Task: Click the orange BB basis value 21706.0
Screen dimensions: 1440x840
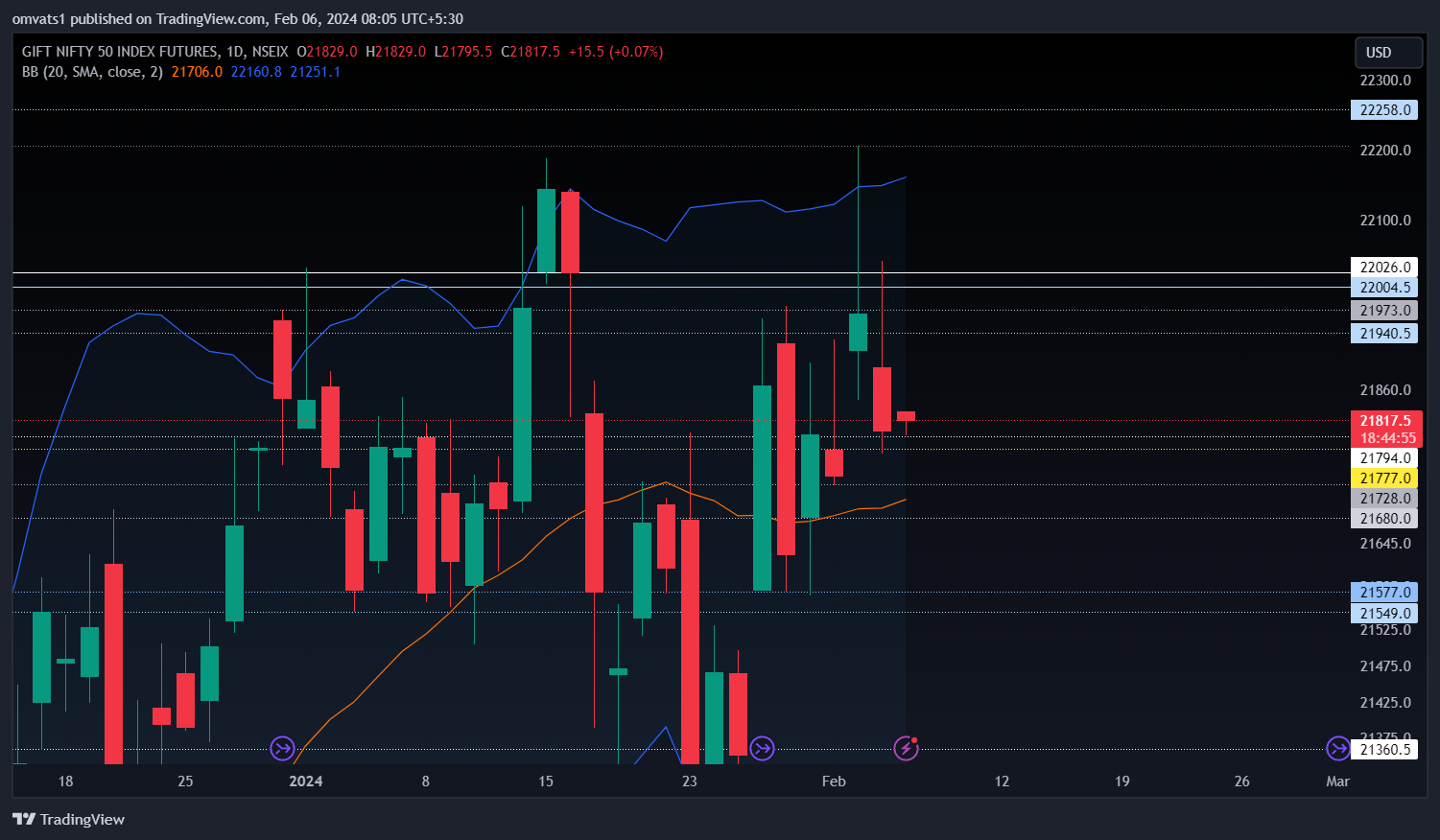Action: point(197,72)
